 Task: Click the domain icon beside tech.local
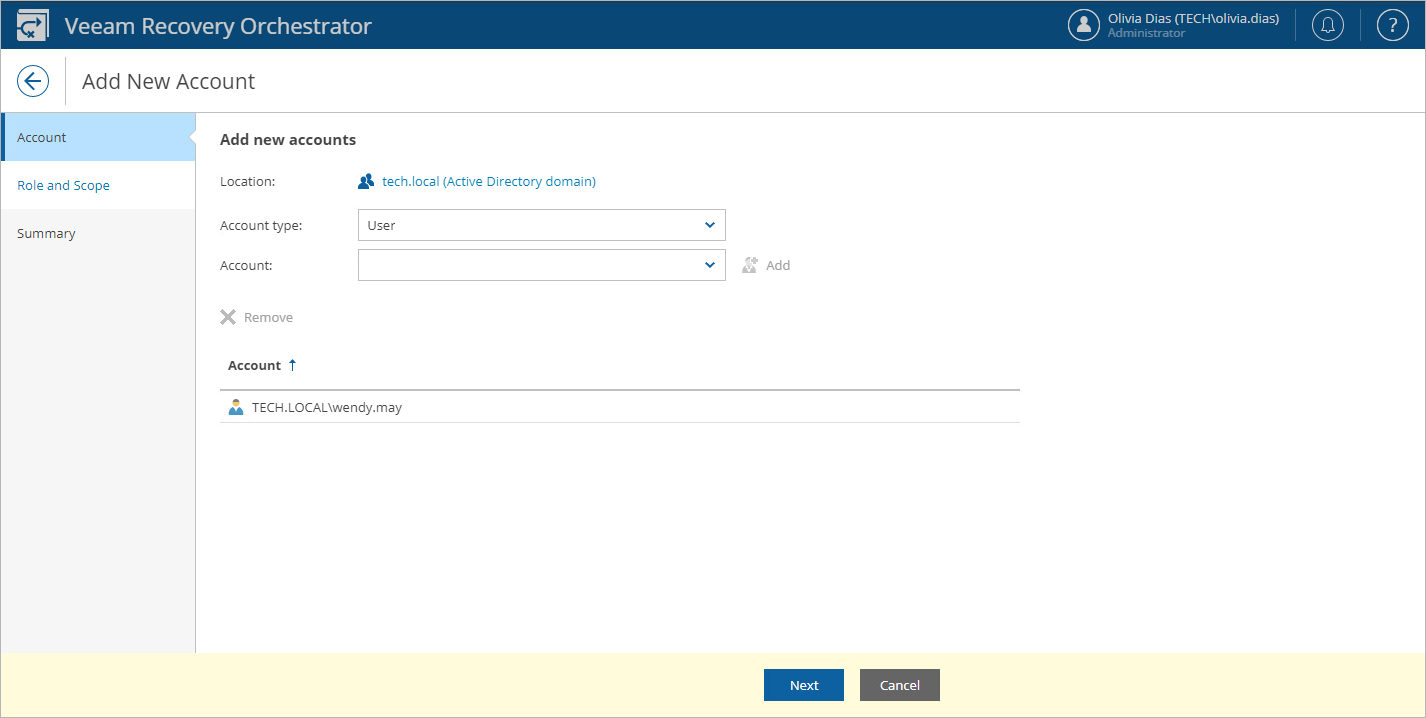pos(366,181)
